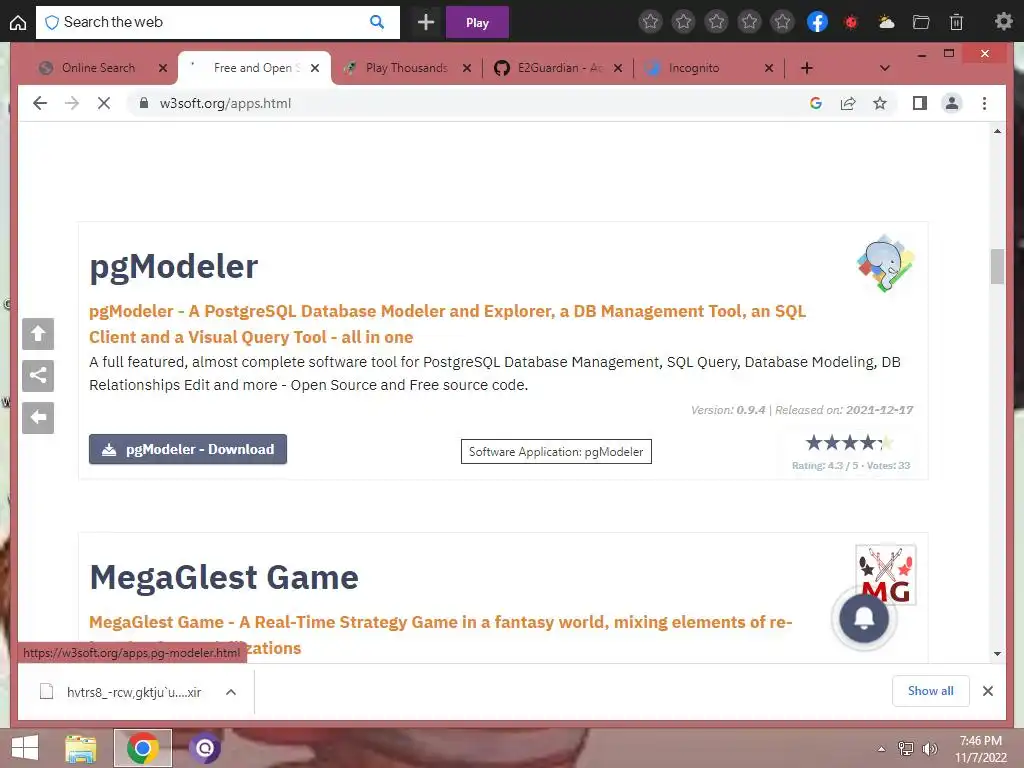Open the Chrome profile avatar
The width and height of the screenshot is (1024, 768).
(952, 103)
